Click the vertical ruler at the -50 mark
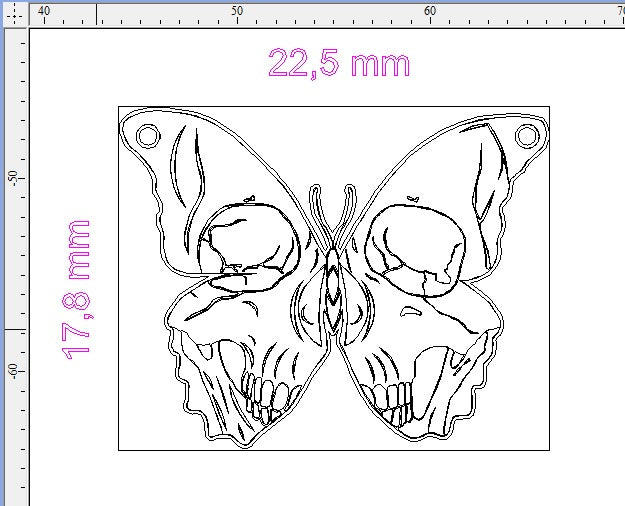 15,178
